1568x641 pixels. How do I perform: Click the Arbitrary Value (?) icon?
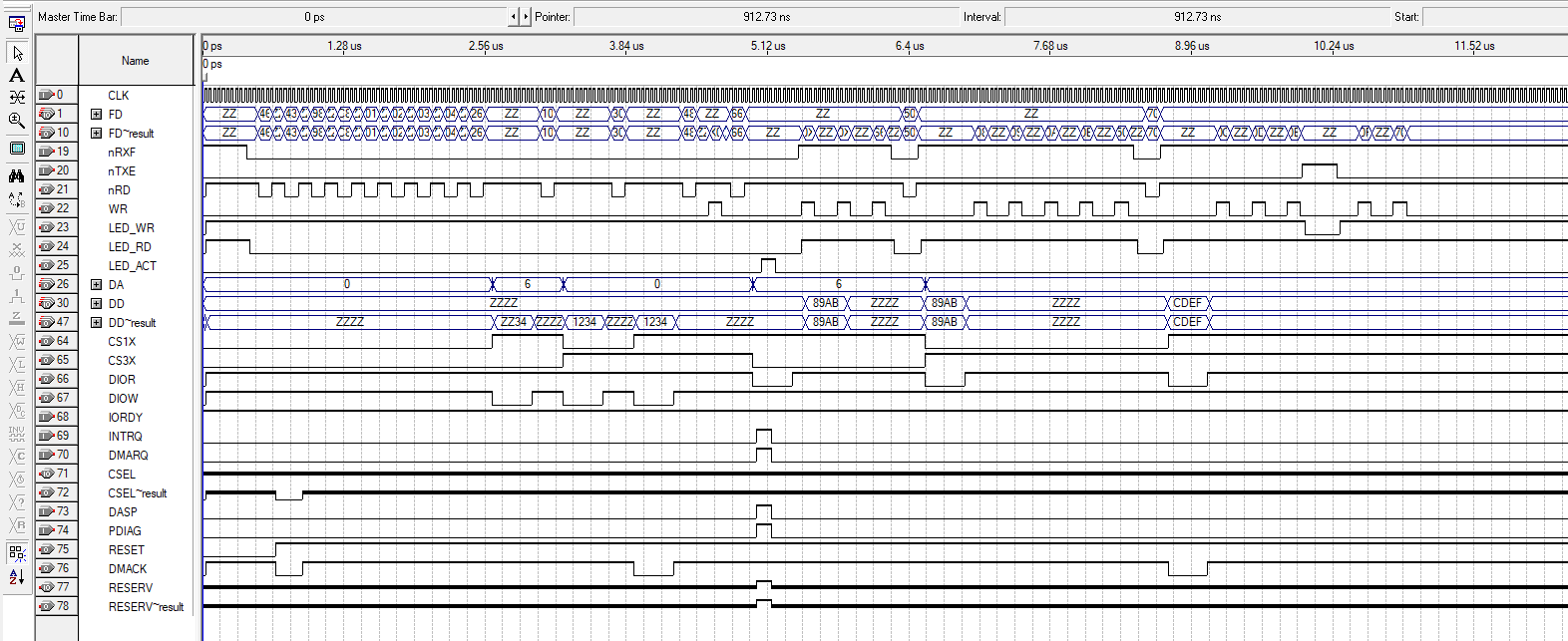(17, 501)
